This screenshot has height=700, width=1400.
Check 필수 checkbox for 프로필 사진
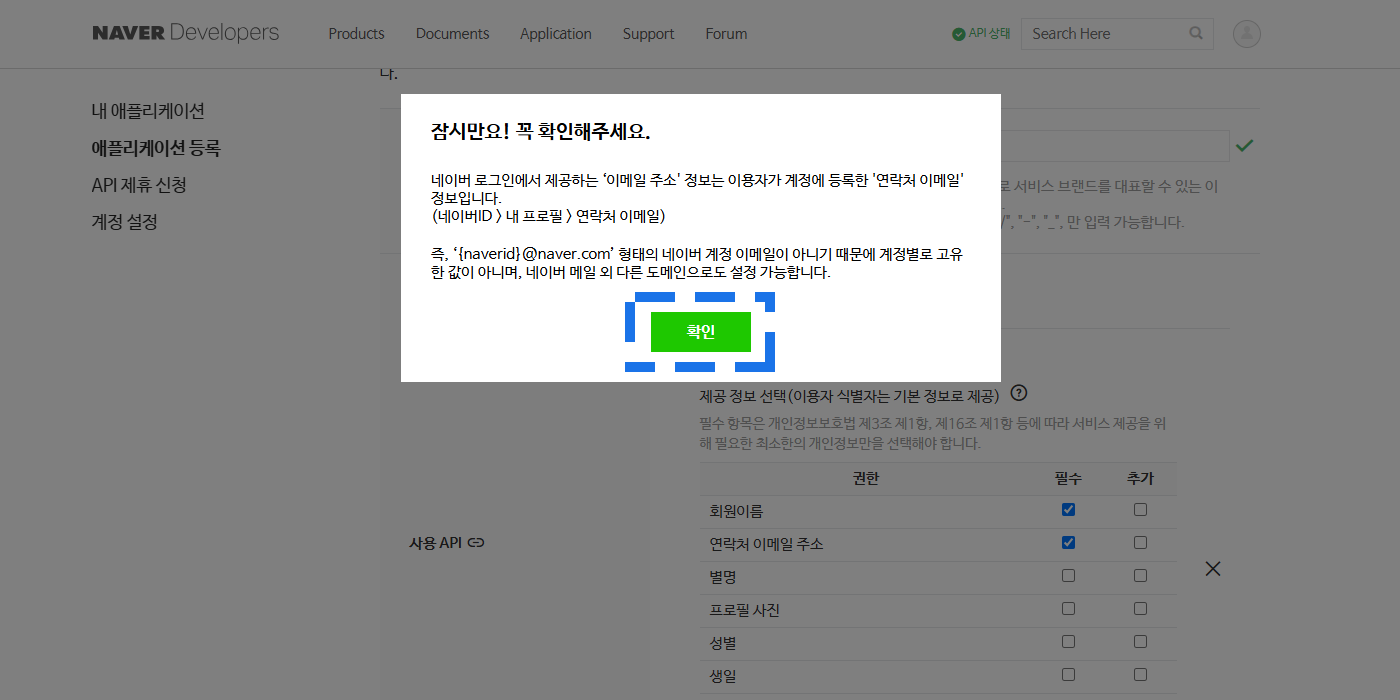(x=1068, y=609)
